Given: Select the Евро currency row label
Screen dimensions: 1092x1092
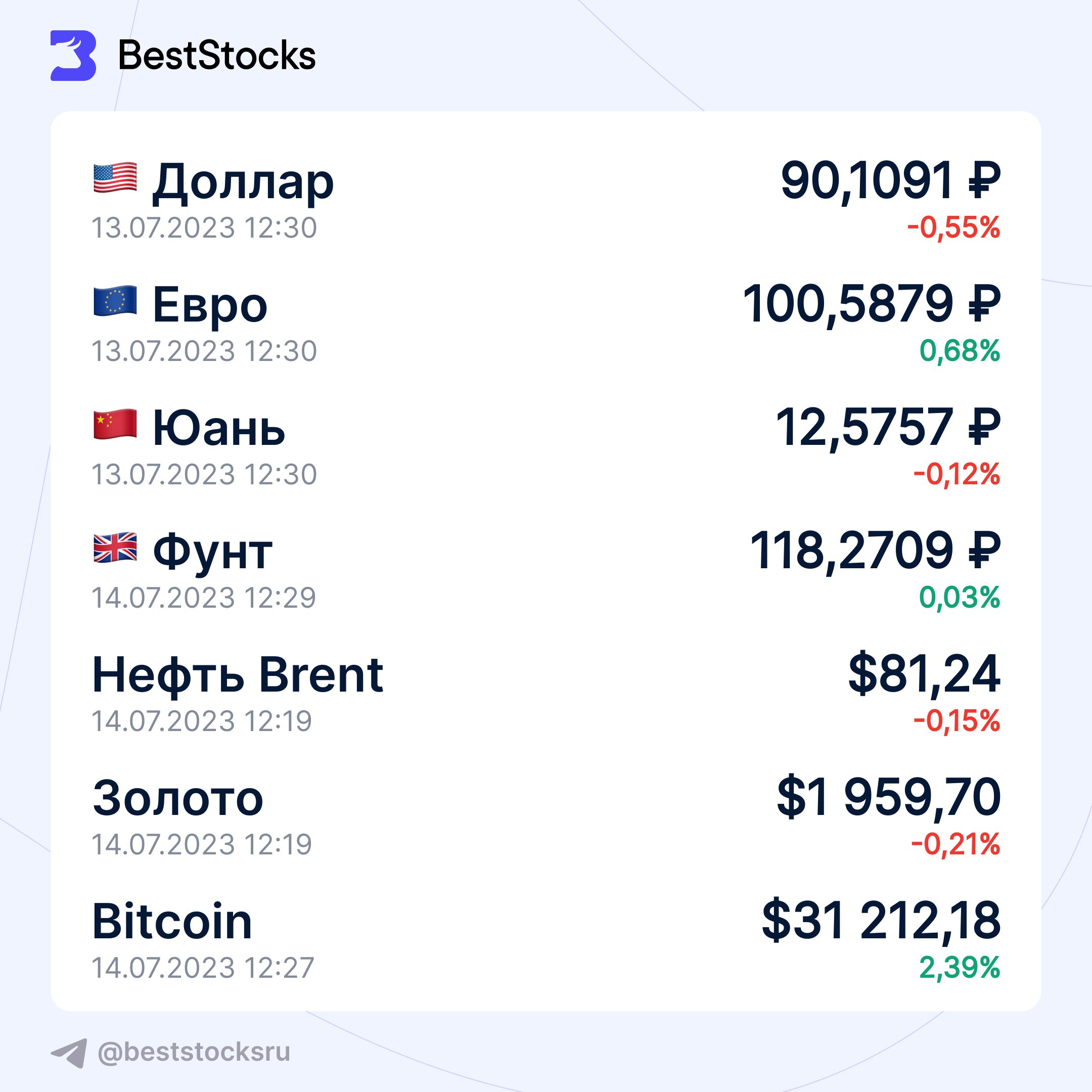Looking at the screenshot, I should pyautogui.click(x=210, y=305).
